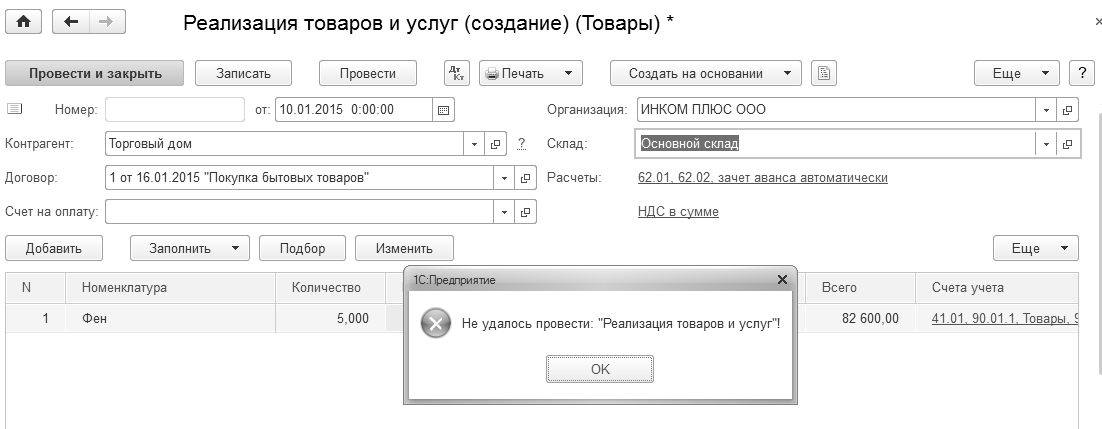Go to the home start page
The height and width of the screenshot is (429, 1102).
click(23, 22)
